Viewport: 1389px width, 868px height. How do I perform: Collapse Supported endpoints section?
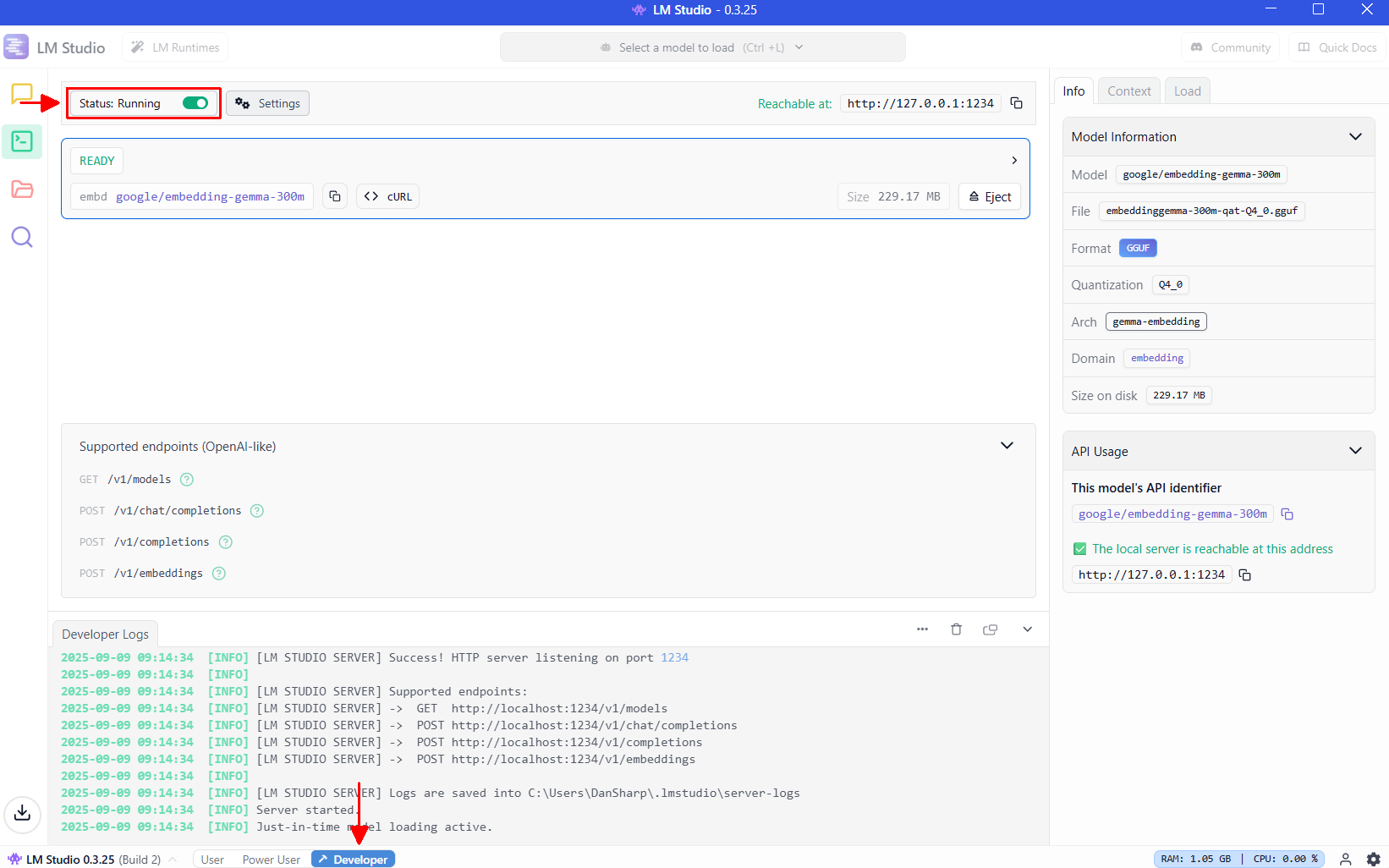pyautogui.click(x=1007, y=446)
